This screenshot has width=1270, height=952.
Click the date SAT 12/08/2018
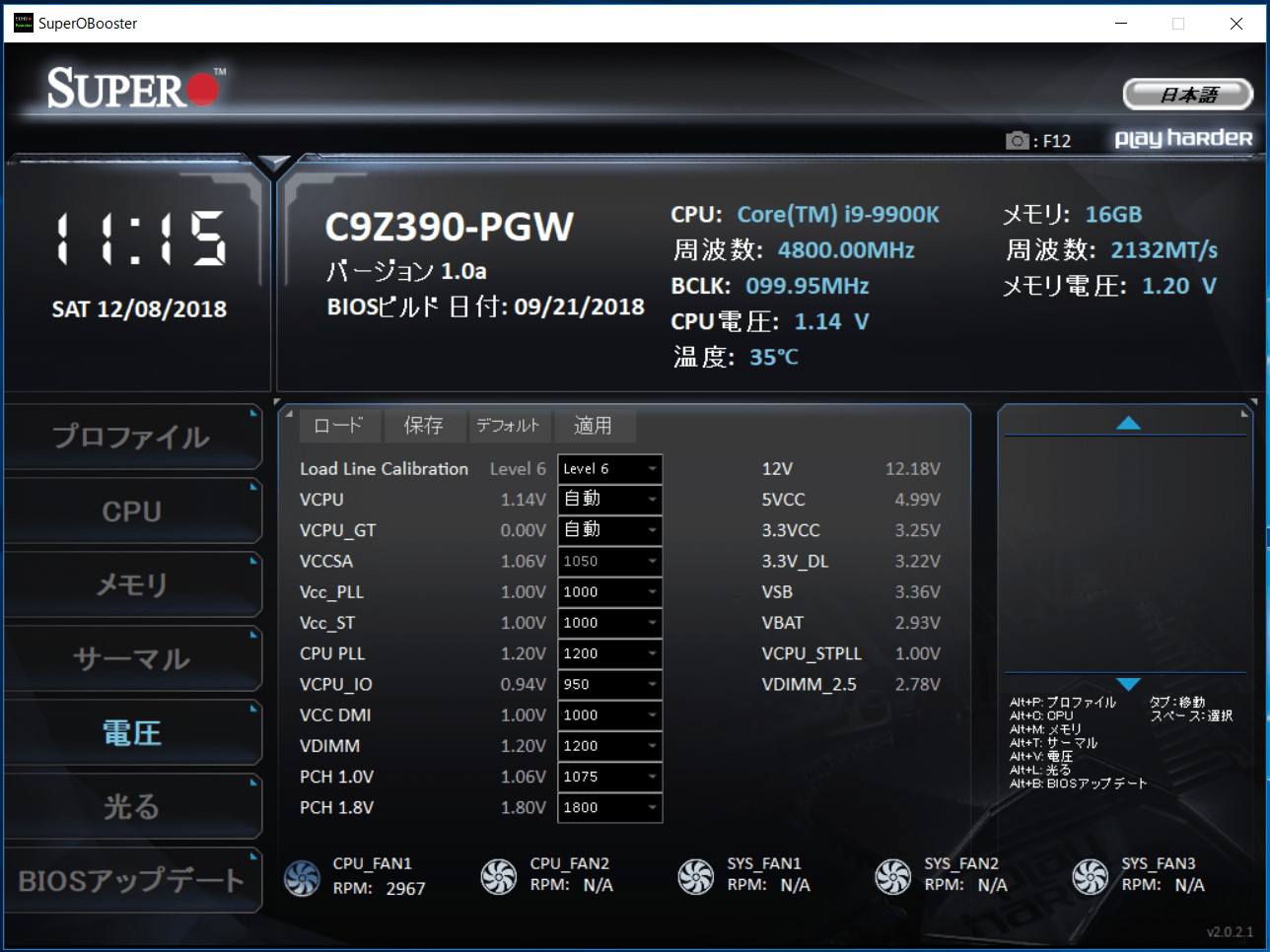[x=140, y=309]
